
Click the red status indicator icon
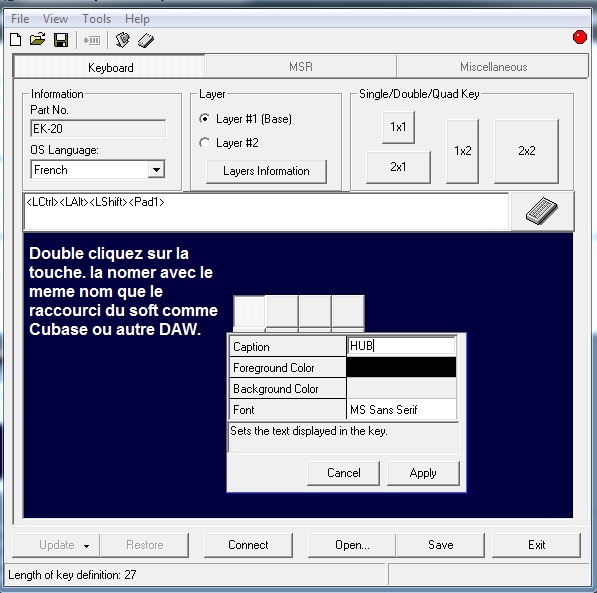coord(579,37)
